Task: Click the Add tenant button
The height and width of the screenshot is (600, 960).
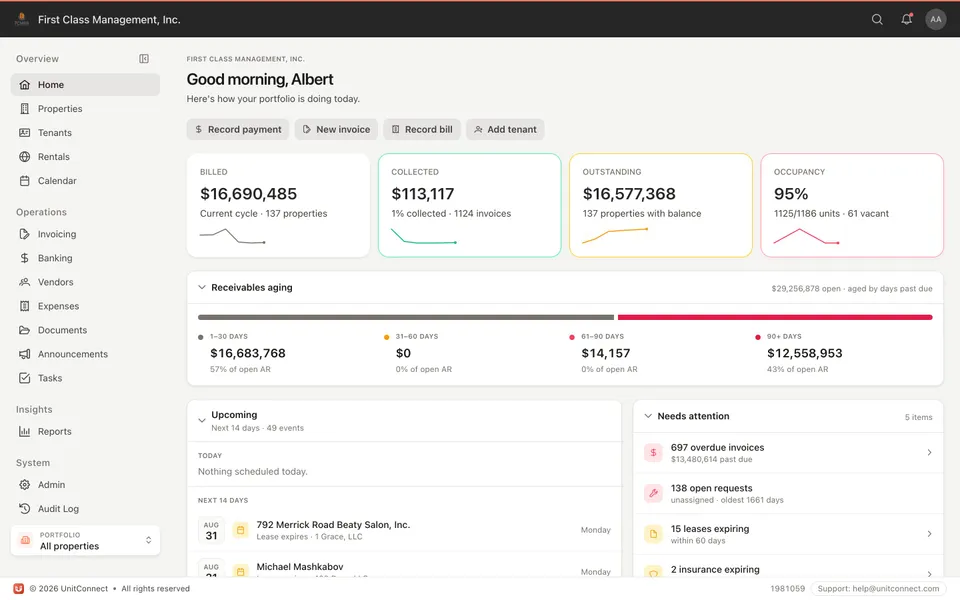Action: 505,129
